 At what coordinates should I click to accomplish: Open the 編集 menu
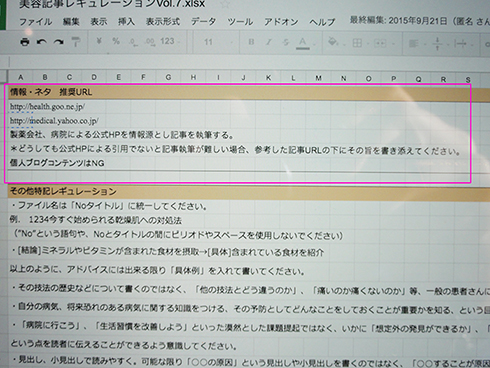point(71,22)
